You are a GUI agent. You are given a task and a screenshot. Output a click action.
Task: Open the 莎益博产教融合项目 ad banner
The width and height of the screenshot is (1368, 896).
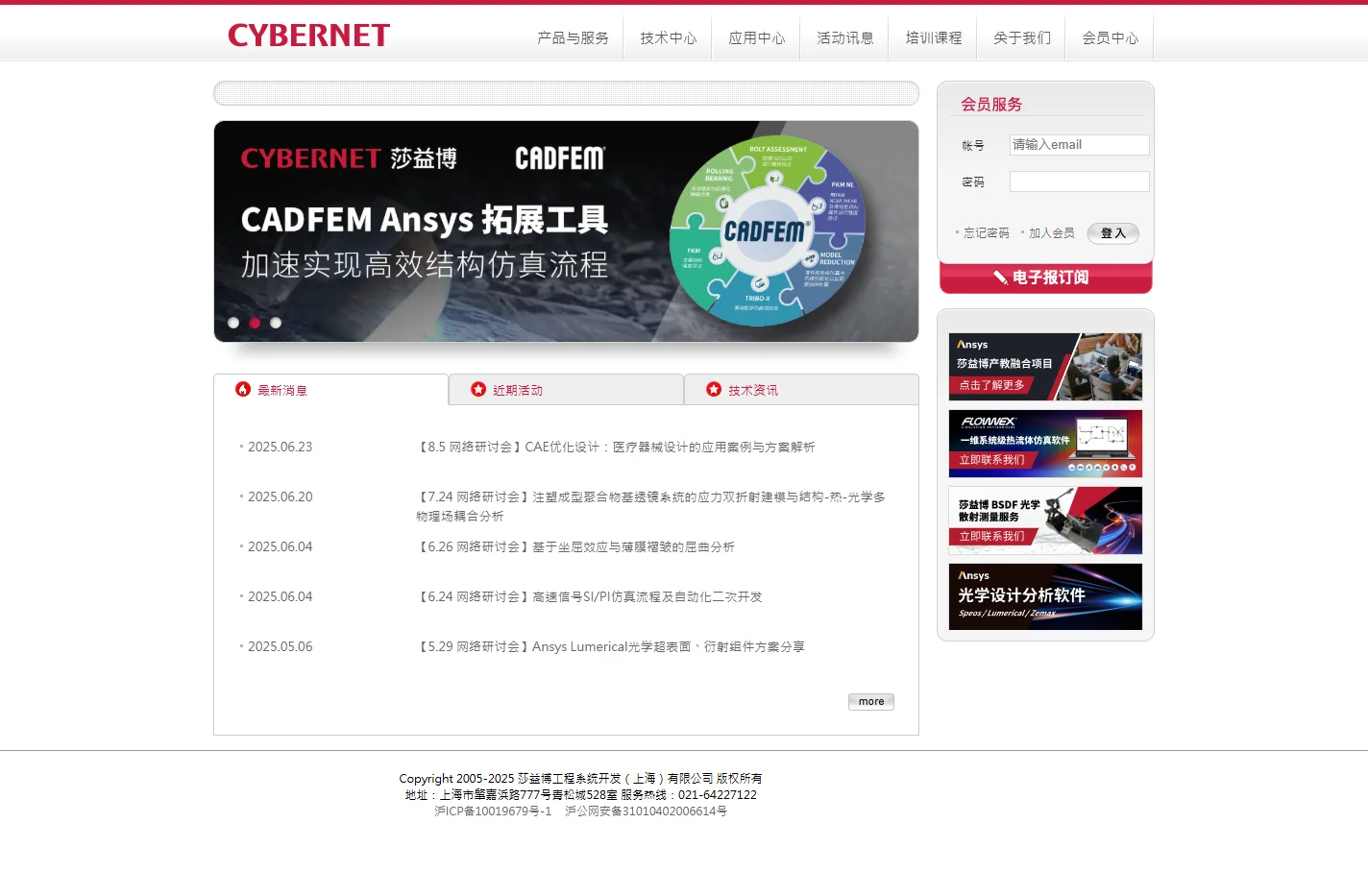click(1045, 367)
